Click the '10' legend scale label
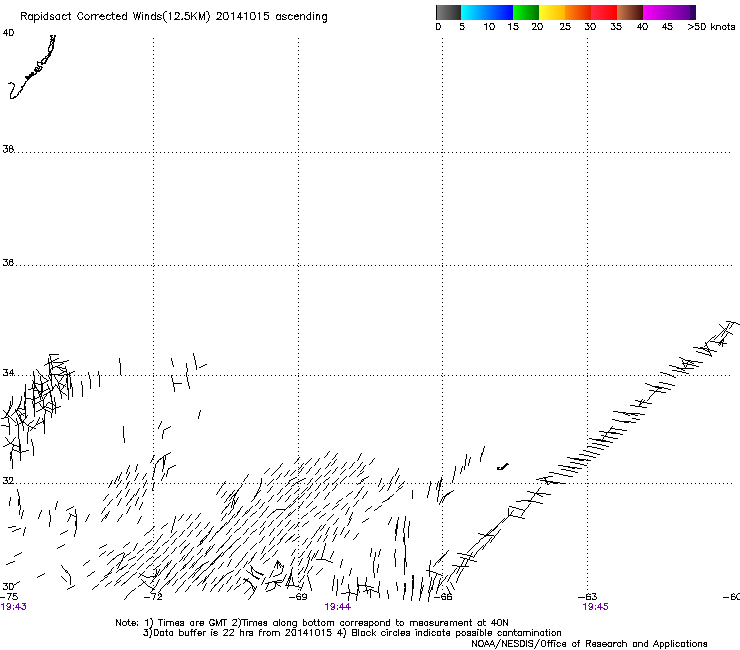This screenshot has width=740, height=650. 489,27
